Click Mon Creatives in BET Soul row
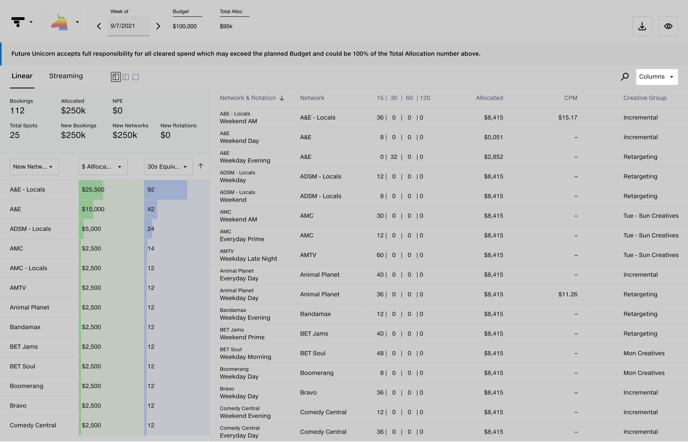688x442 pixels. coord(644,353)
